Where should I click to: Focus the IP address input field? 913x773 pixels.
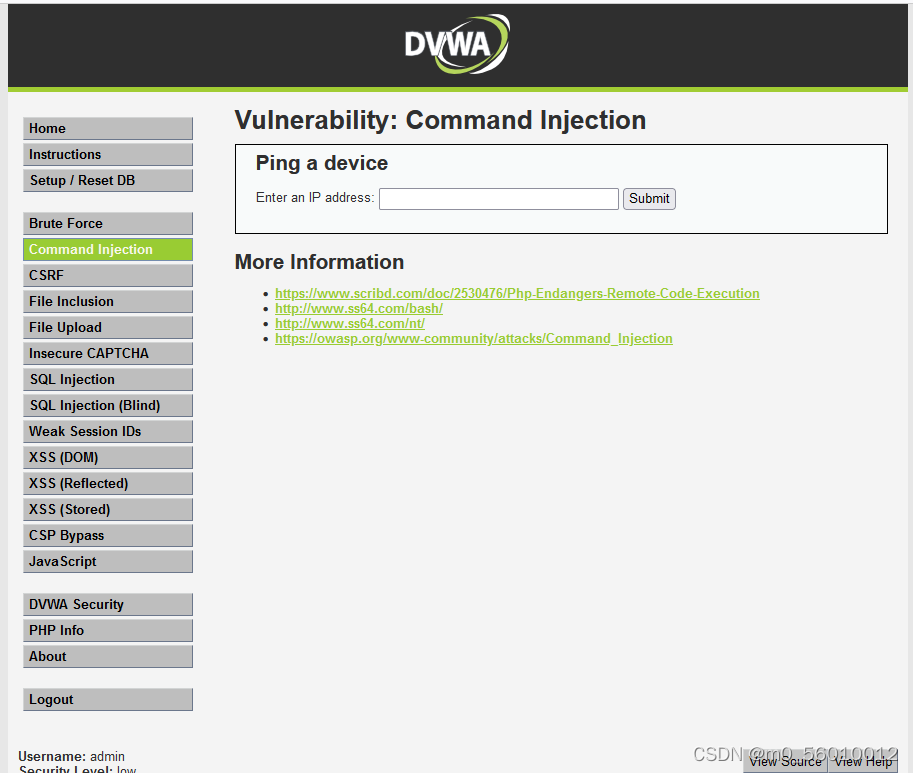(x=499, y=198)
